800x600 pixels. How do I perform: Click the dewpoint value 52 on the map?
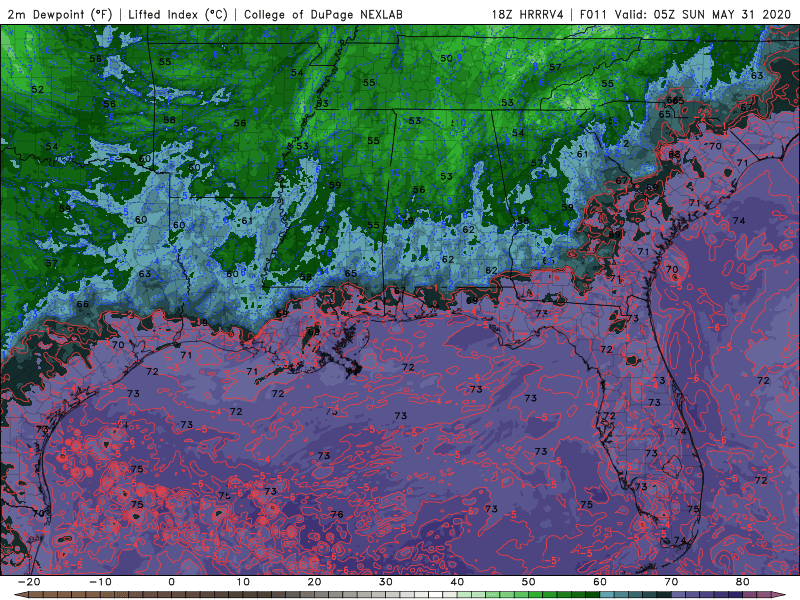(37, 89)
